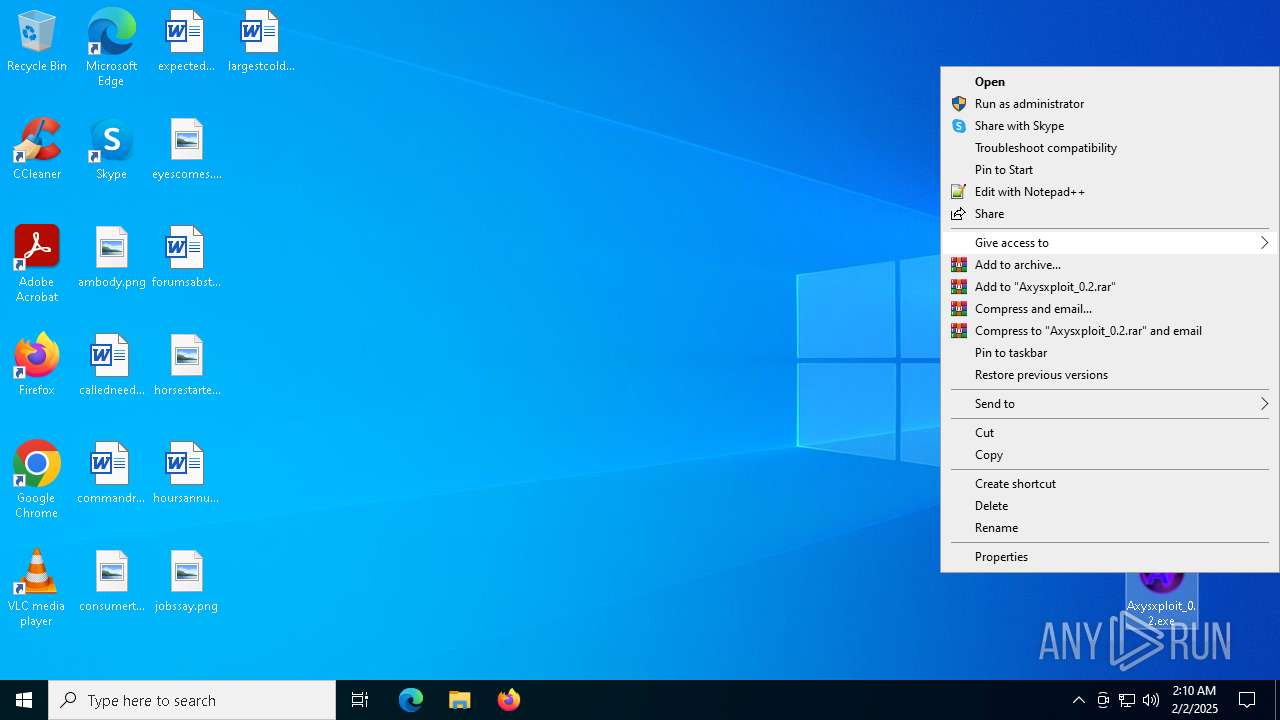Open the Recycle Bin desktop icon

click(x=37, y=42)
